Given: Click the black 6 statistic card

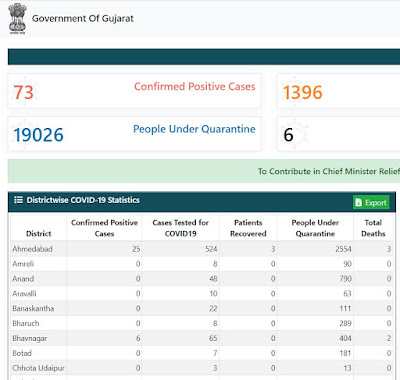Looking at the screenshot, I should (x=339, y=134).
